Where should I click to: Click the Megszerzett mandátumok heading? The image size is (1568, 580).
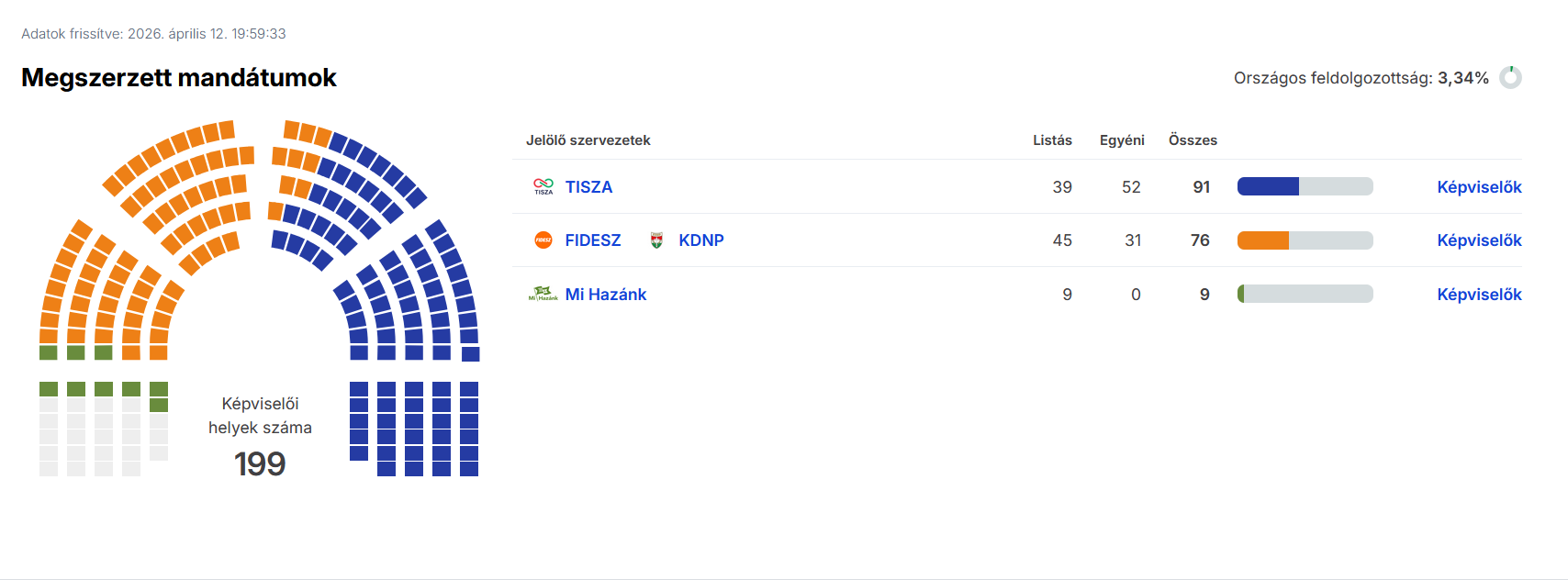[x=179, y=78]
